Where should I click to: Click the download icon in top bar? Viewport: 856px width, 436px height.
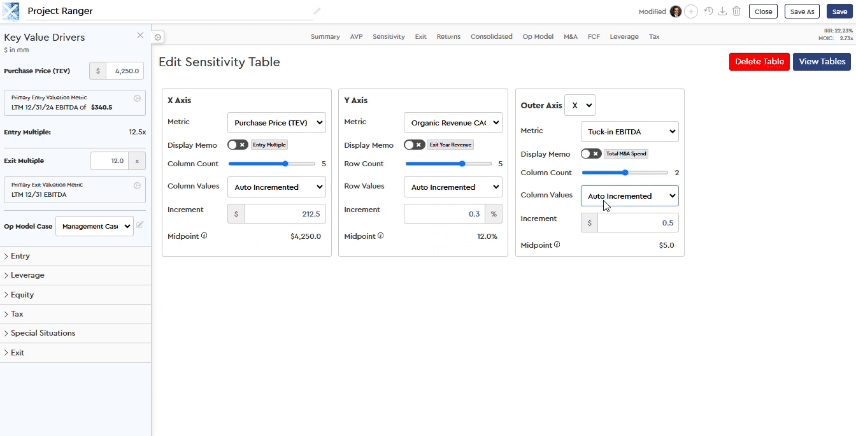723,11
